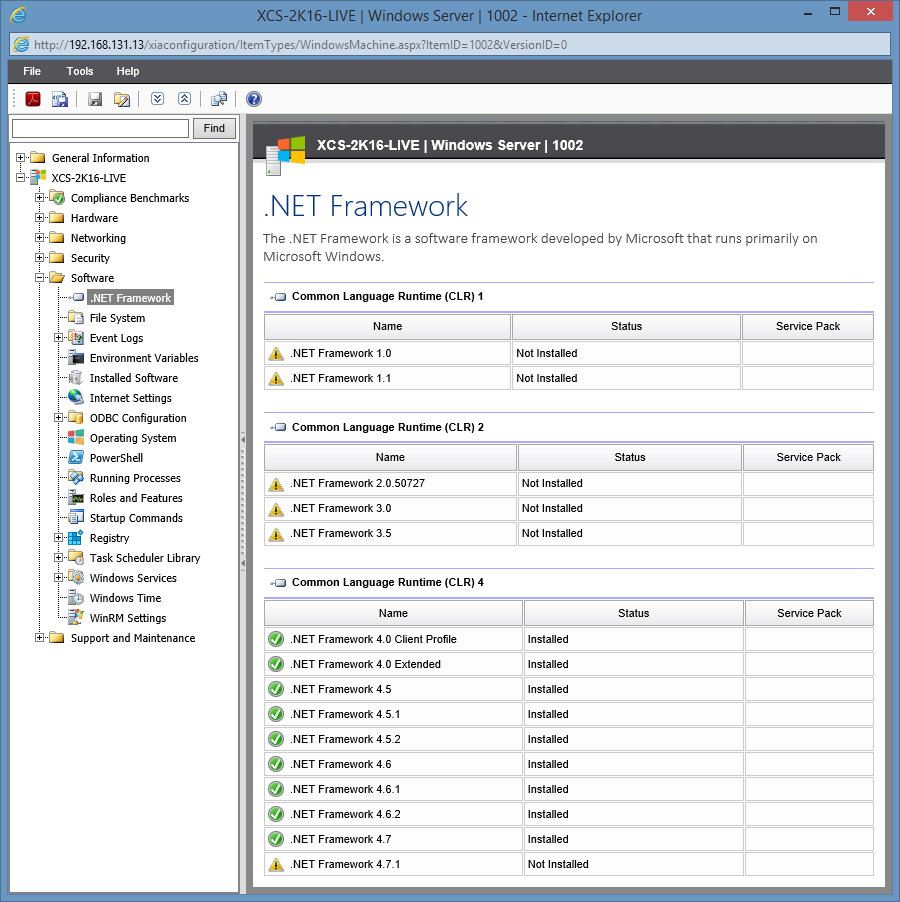
Task: Click the Service Pack header in CLR 4 table
Action: (x=809, y=613)
